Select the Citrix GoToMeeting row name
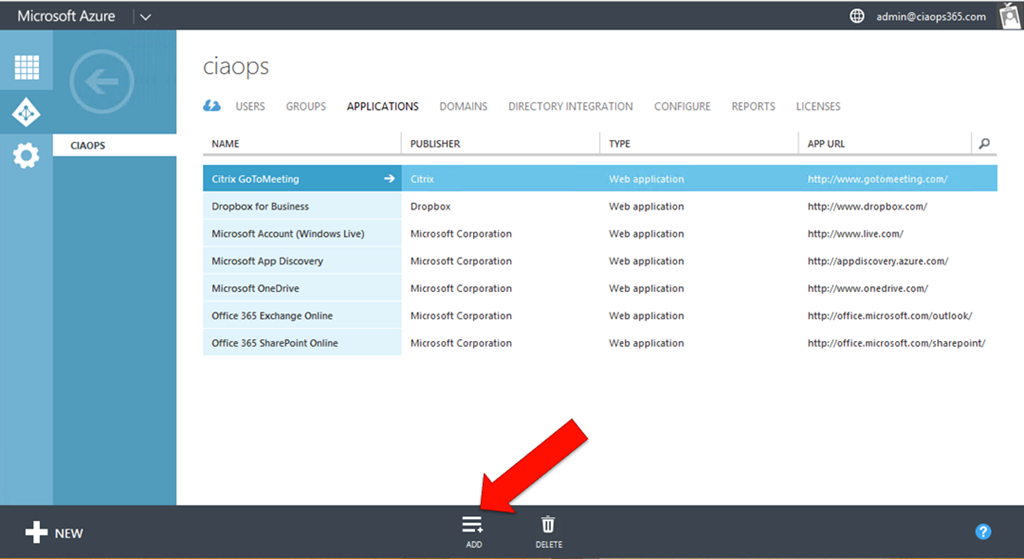 tap(255, 179)
